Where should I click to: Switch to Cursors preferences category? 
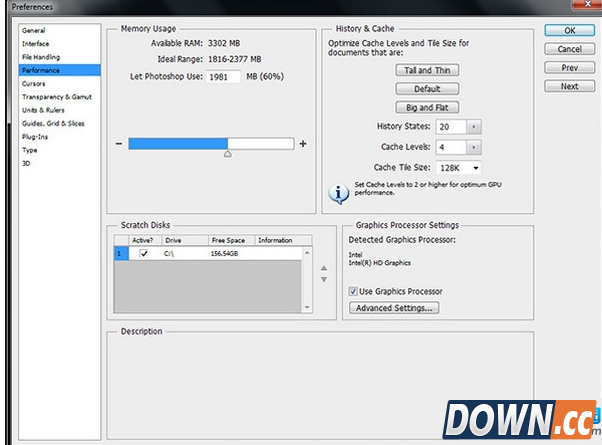coord(34,83)
